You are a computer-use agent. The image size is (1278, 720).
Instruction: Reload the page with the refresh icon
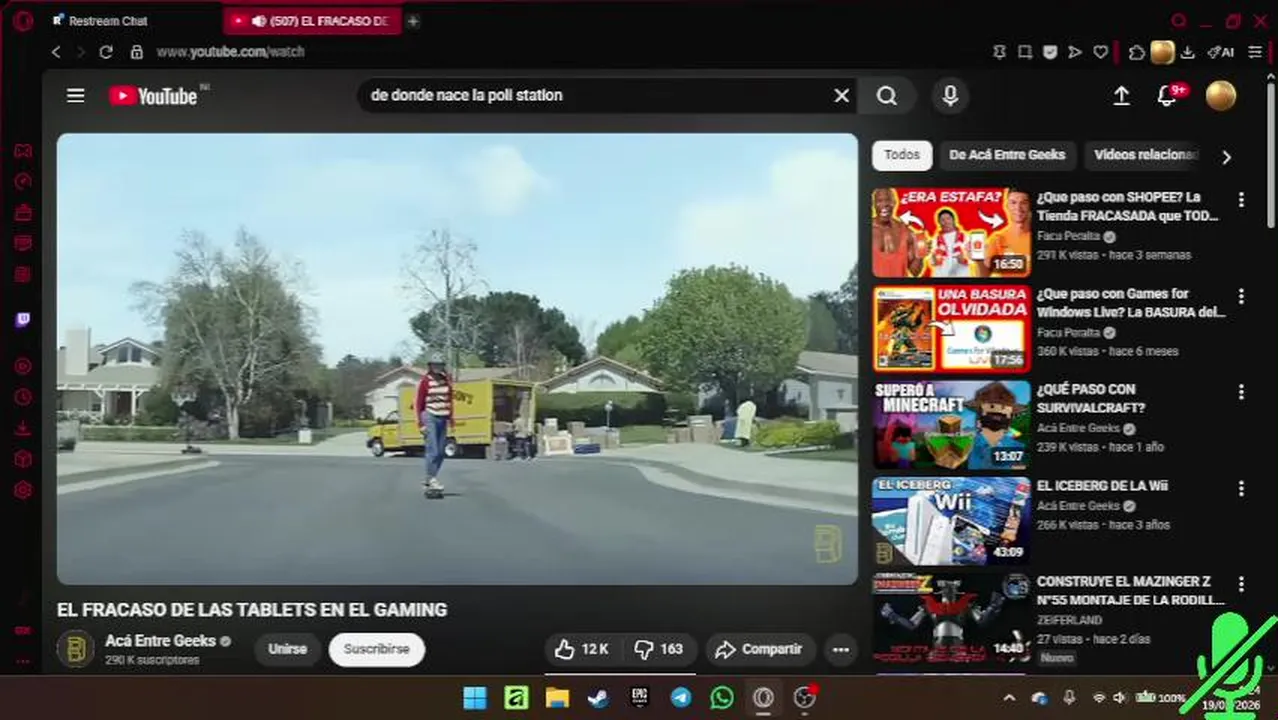coord(106,52)
